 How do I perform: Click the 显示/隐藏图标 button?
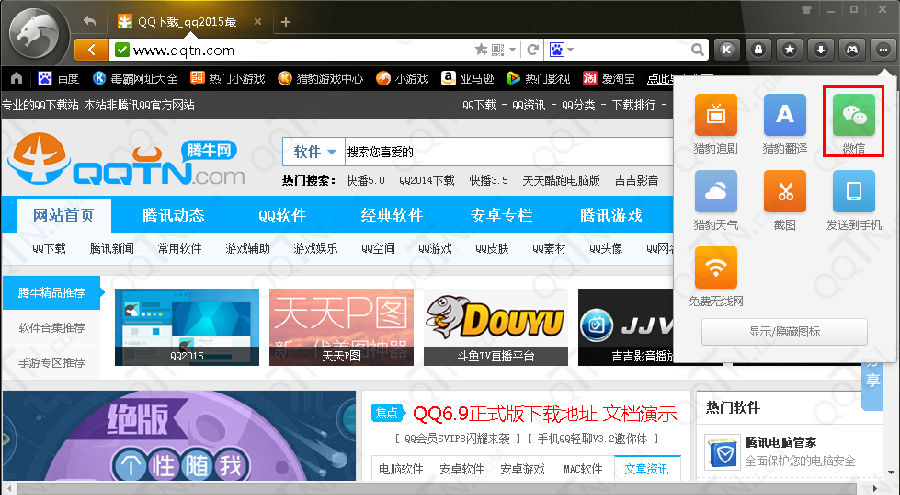[784, 331]
